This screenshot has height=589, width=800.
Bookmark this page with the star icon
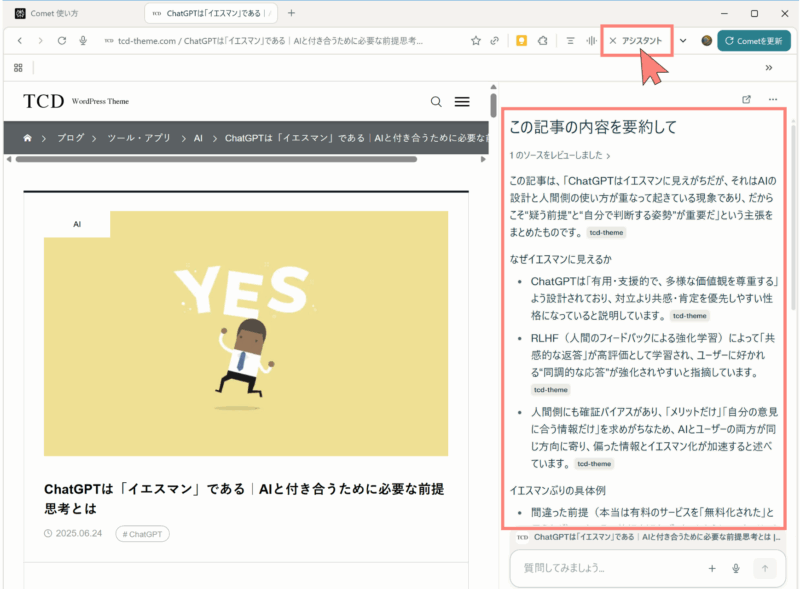pyautogui.click(x=476, y=41)
